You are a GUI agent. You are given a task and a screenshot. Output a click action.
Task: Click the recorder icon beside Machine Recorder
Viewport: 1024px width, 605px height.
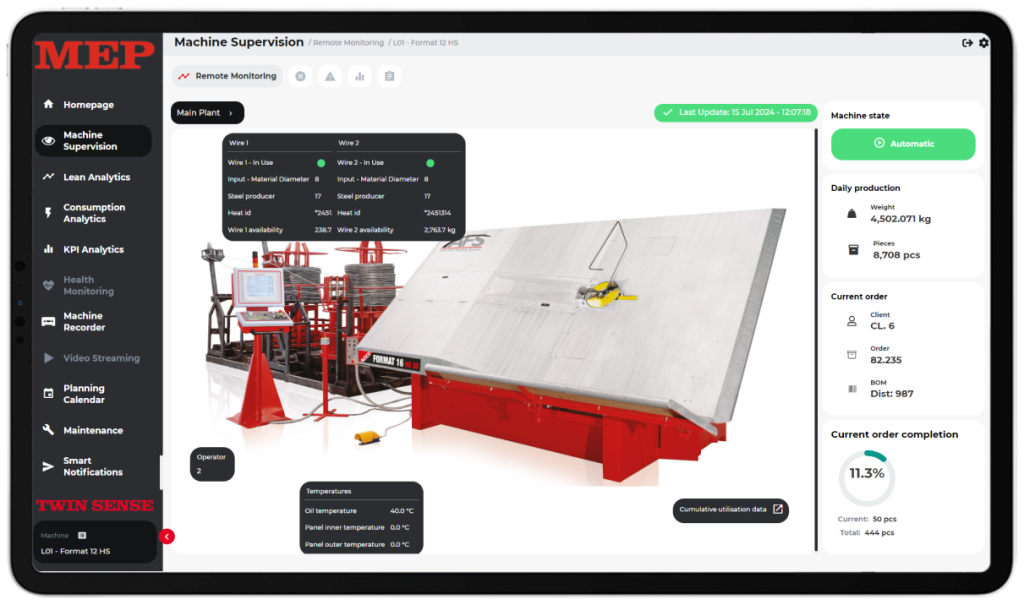(x=48, y=321)
